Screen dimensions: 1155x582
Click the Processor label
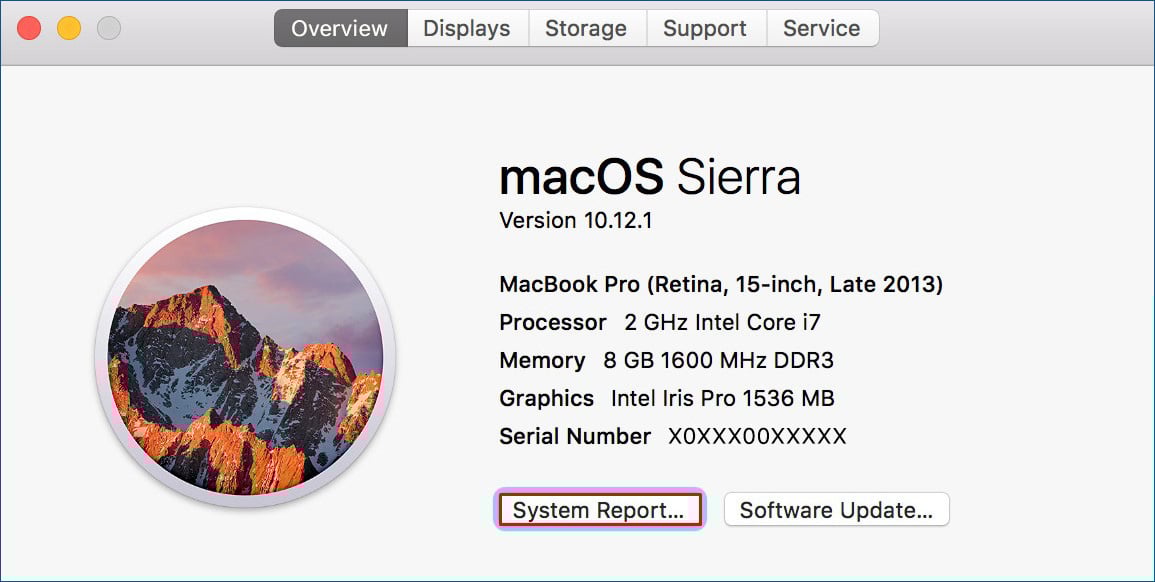click(552, 323)
